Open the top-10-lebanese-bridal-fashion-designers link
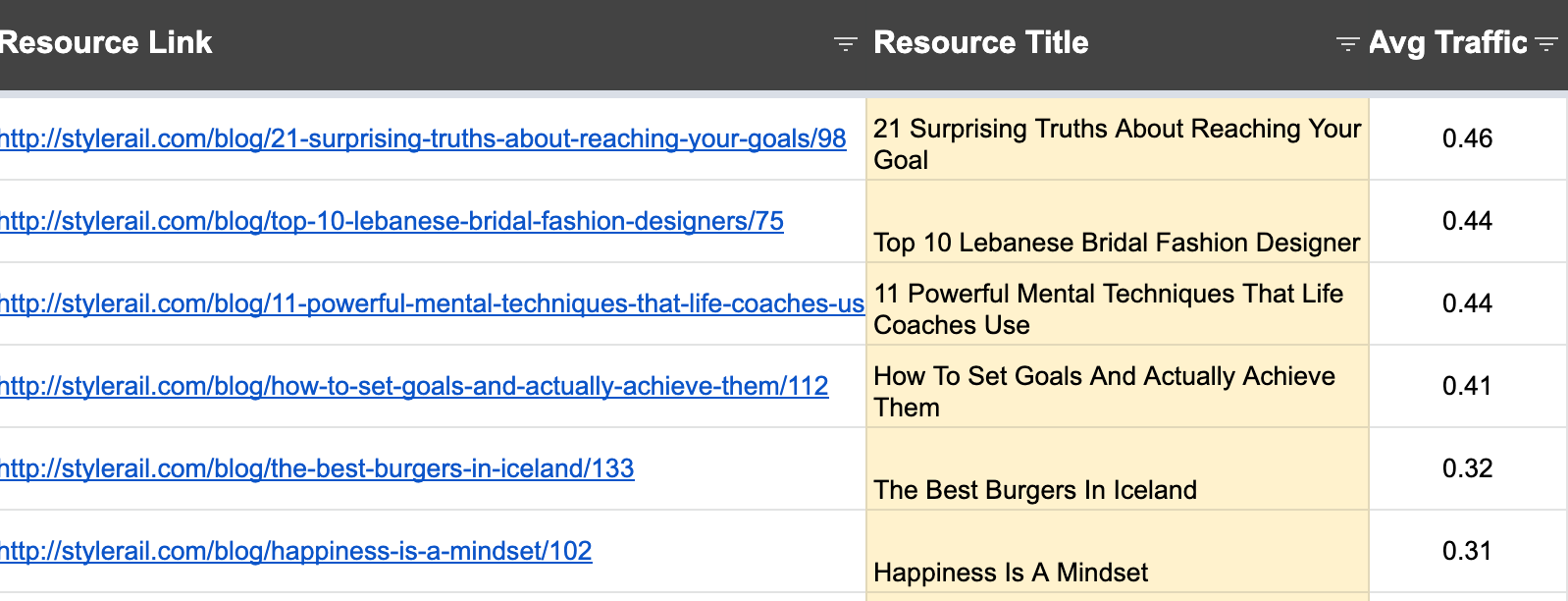The height and width of the screenshot is (601, 1568). tap(392, 221)
